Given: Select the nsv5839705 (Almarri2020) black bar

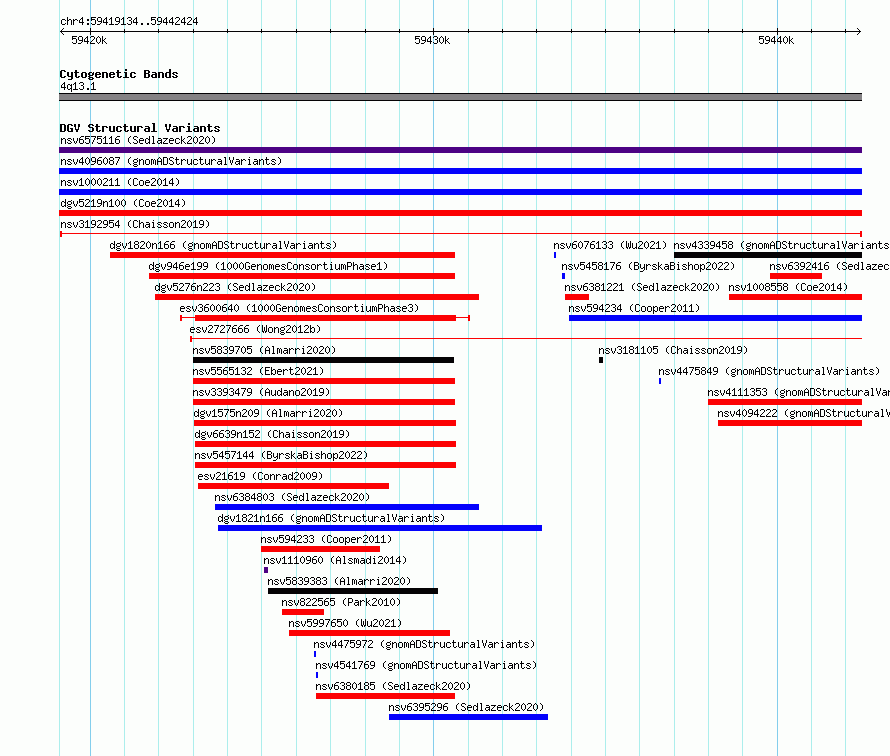Looking at the screenshot, I should [x=324, y=360].
